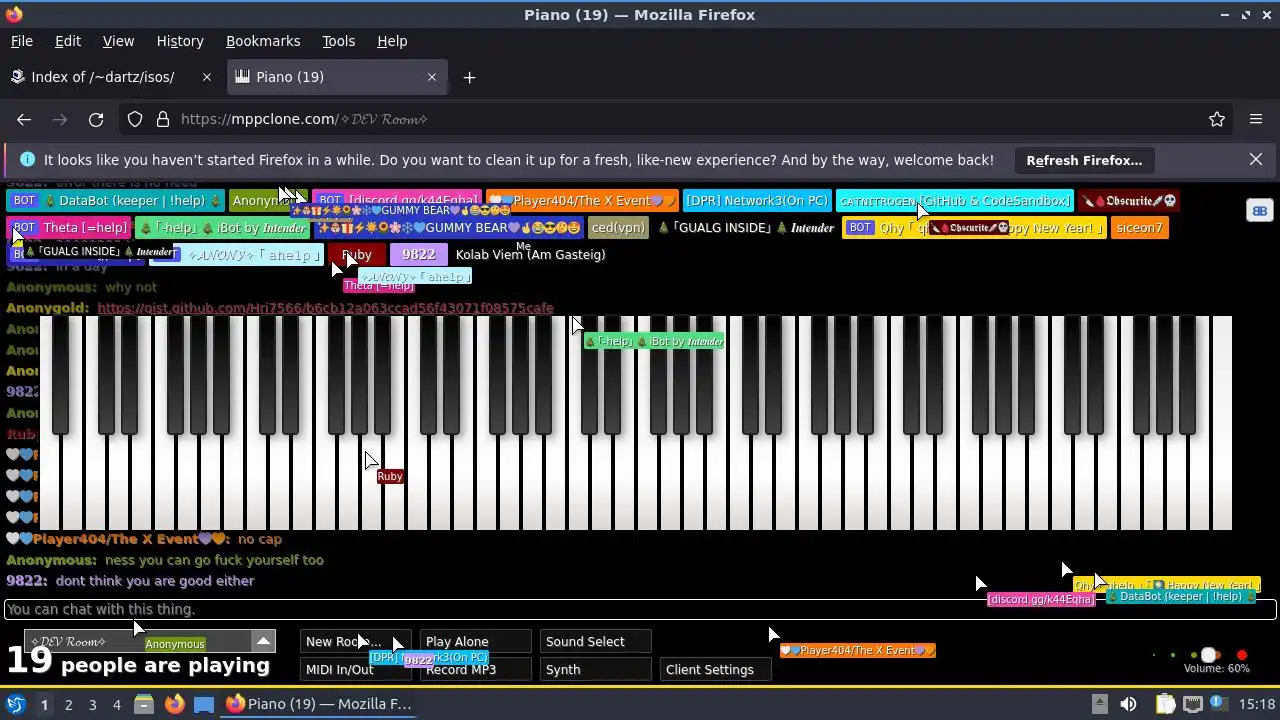Open the system start menu icon
Image resolution: width=1280 pixels, height=720 pixels.
[16, 704]
